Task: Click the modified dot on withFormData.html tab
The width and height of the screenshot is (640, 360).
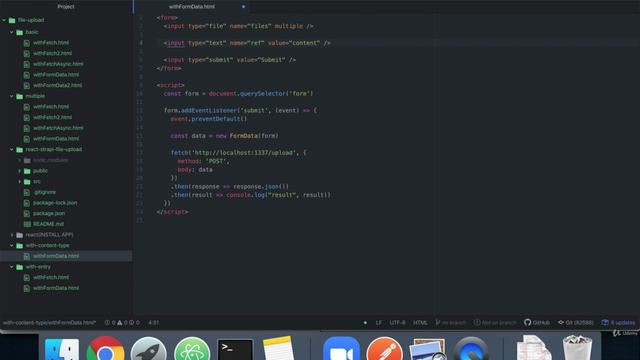Action: click(243, 7)
